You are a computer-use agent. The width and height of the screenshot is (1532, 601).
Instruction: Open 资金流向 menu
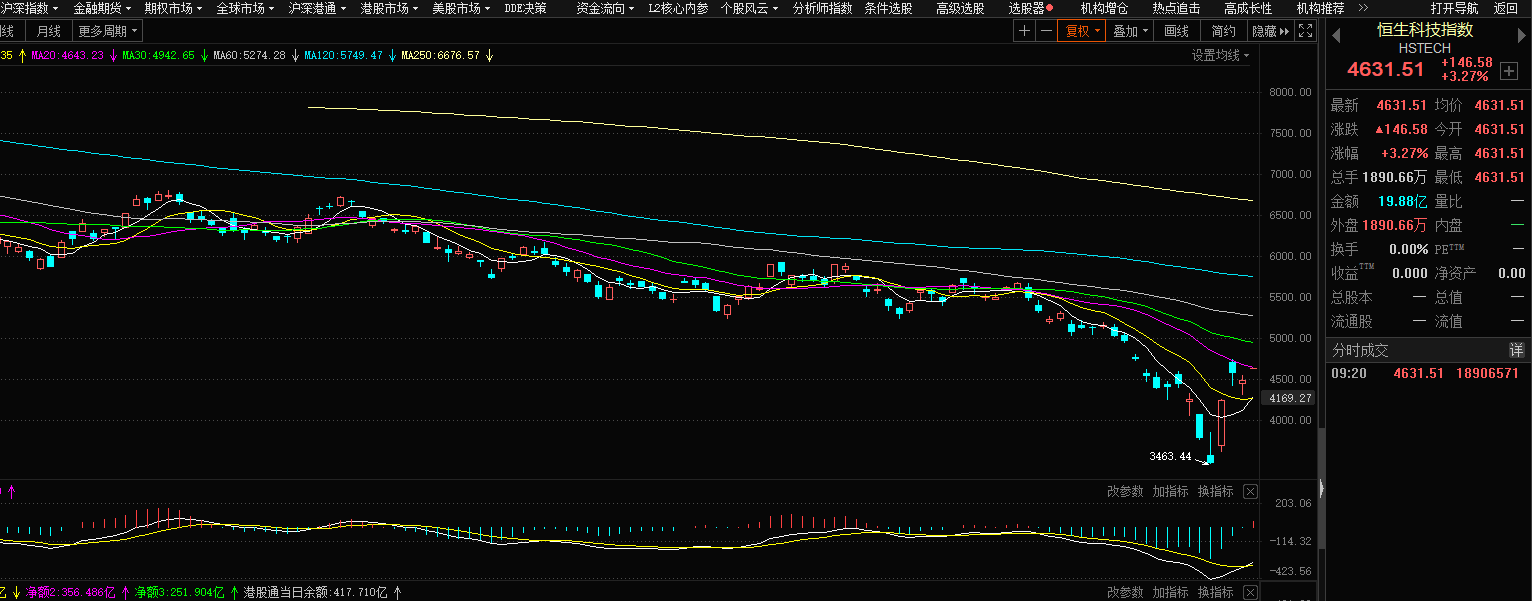606,8
